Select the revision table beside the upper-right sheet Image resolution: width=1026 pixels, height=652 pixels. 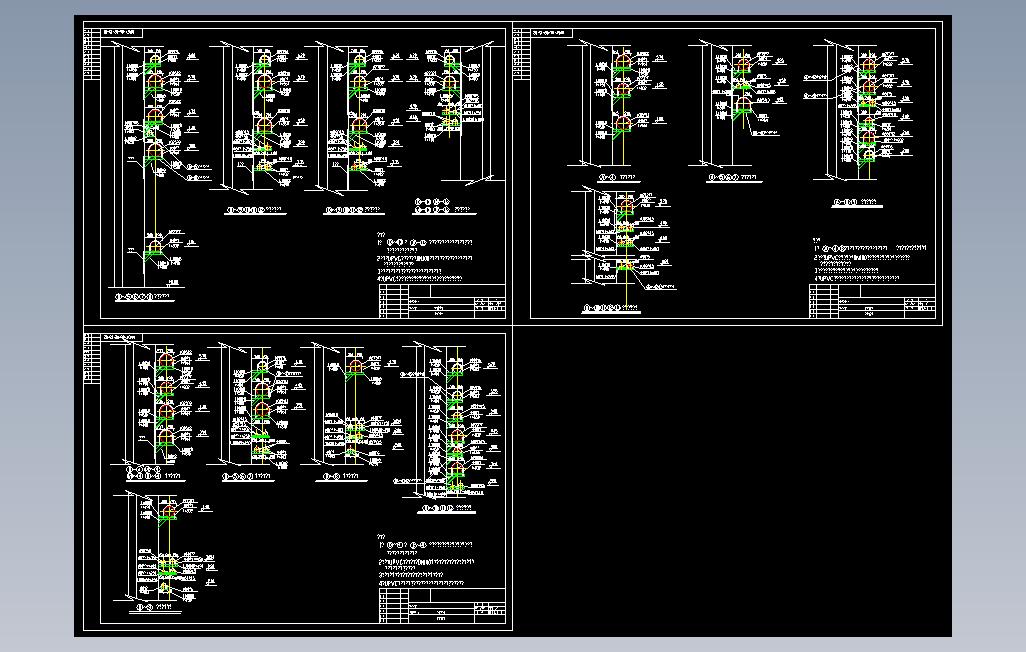[x=522, y=54]
